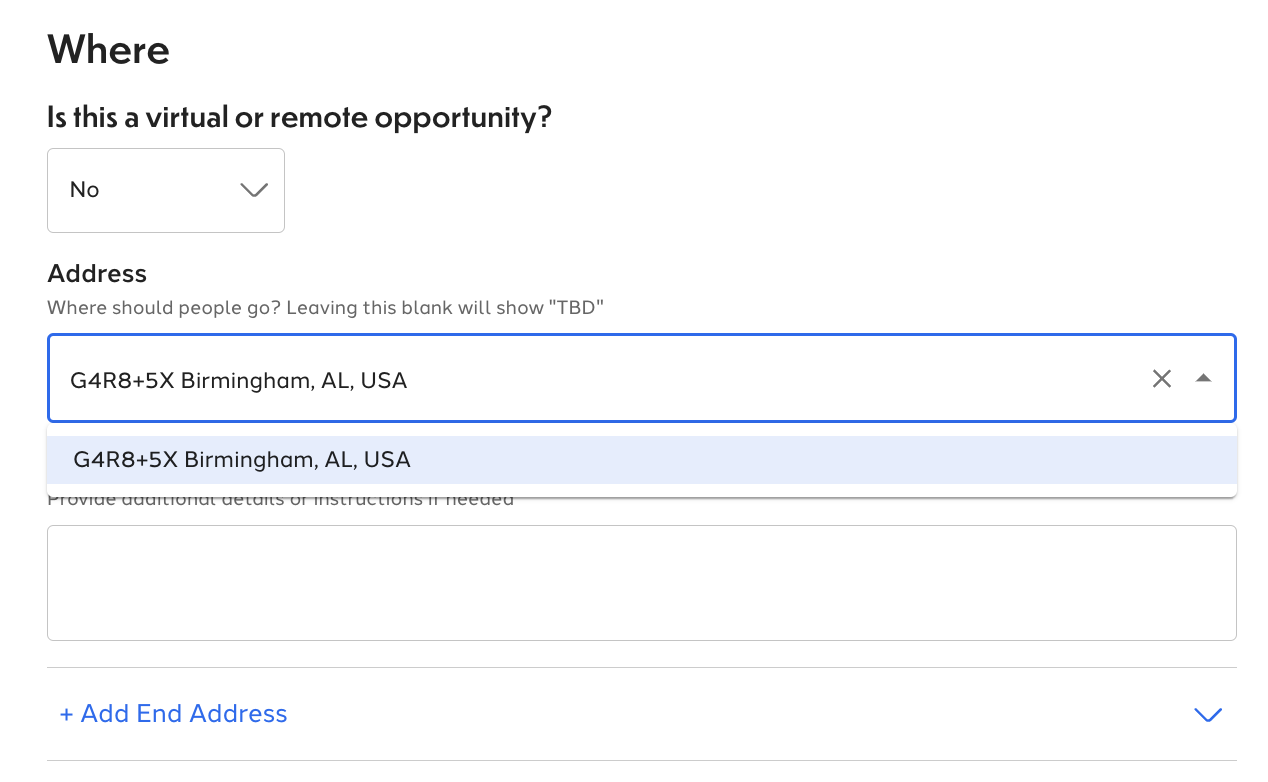
Task: Click the "Where should people go?" helper text
Action: pyautogui.click(x=164, y=307)
